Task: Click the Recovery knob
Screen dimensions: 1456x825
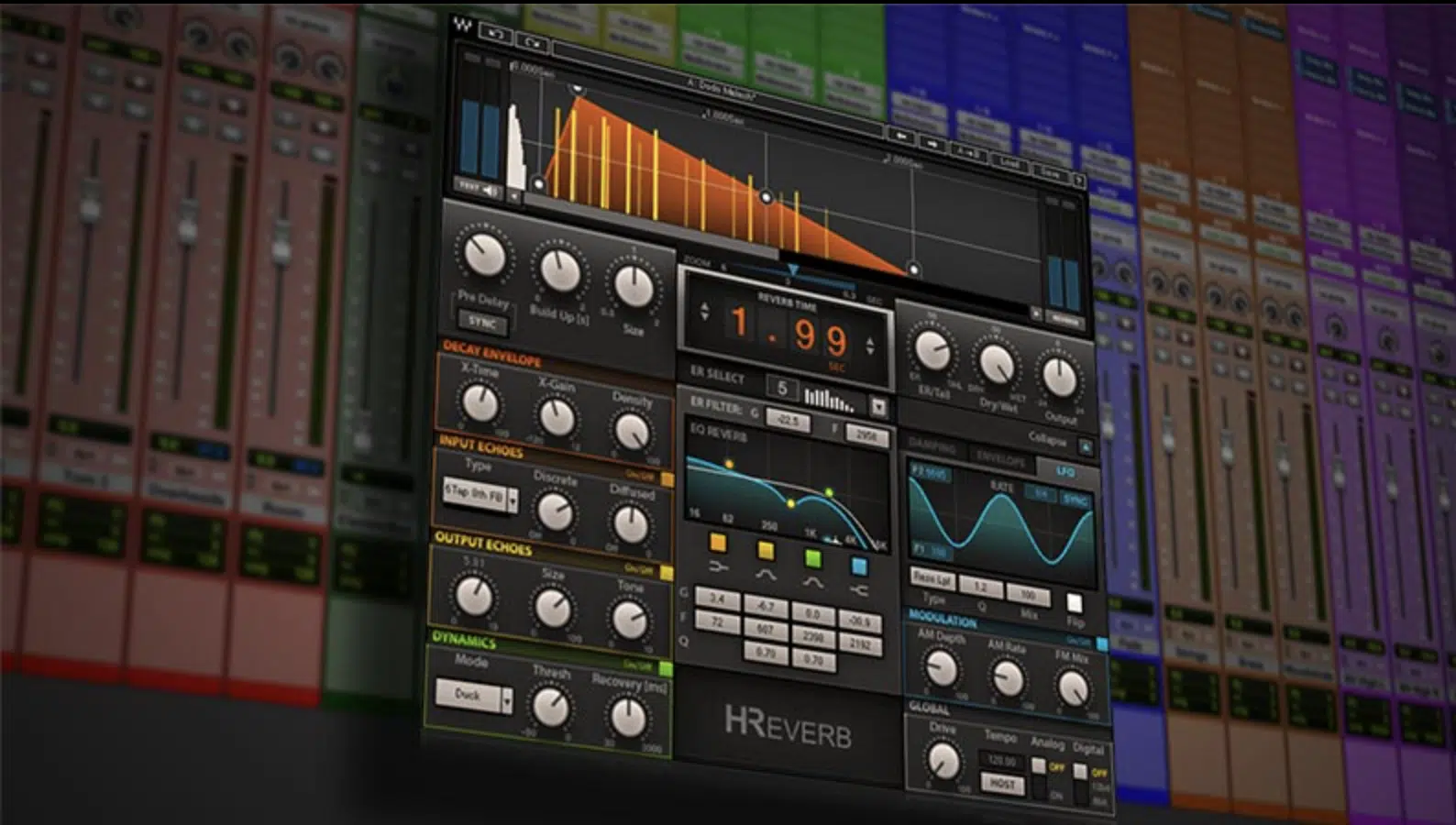Action: [629, 720]
